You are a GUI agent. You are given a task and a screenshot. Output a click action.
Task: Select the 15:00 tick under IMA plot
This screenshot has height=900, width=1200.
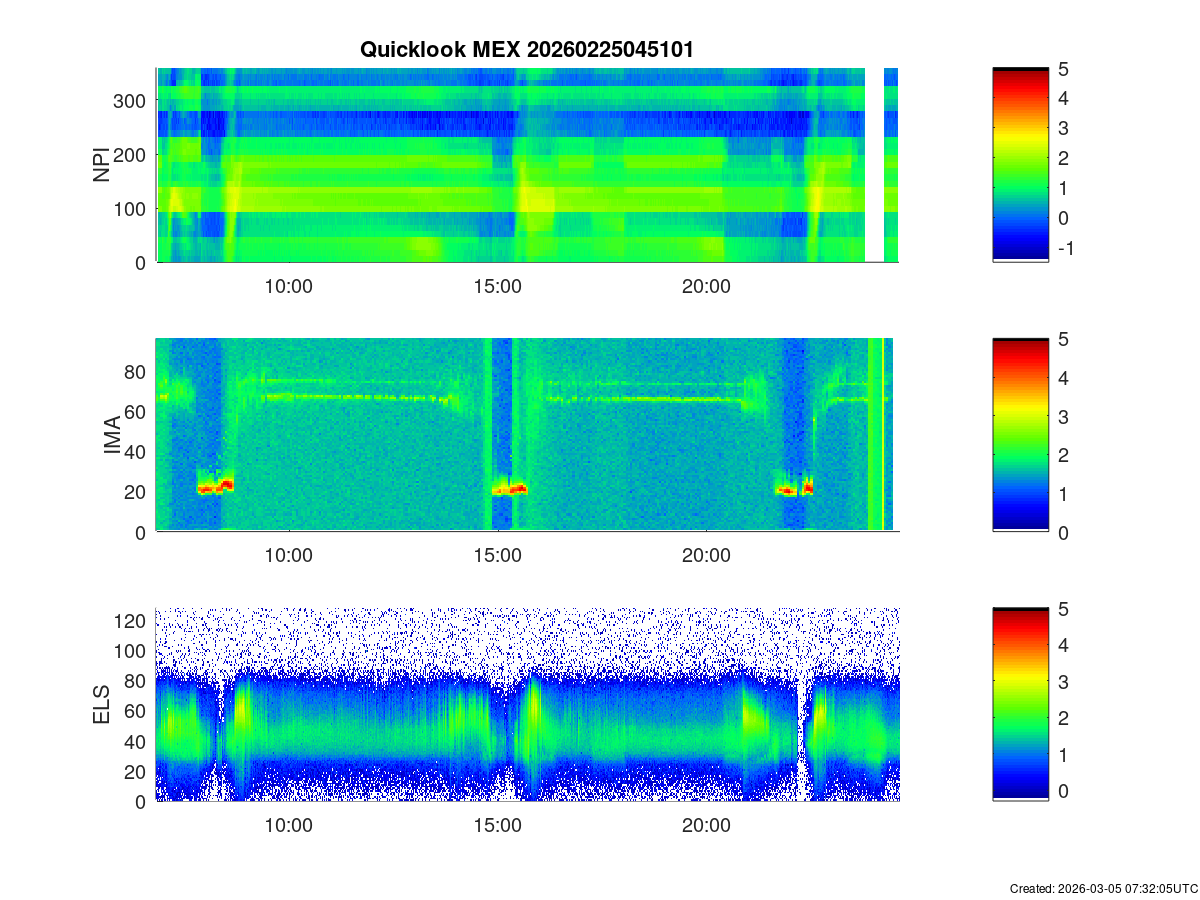497,556
